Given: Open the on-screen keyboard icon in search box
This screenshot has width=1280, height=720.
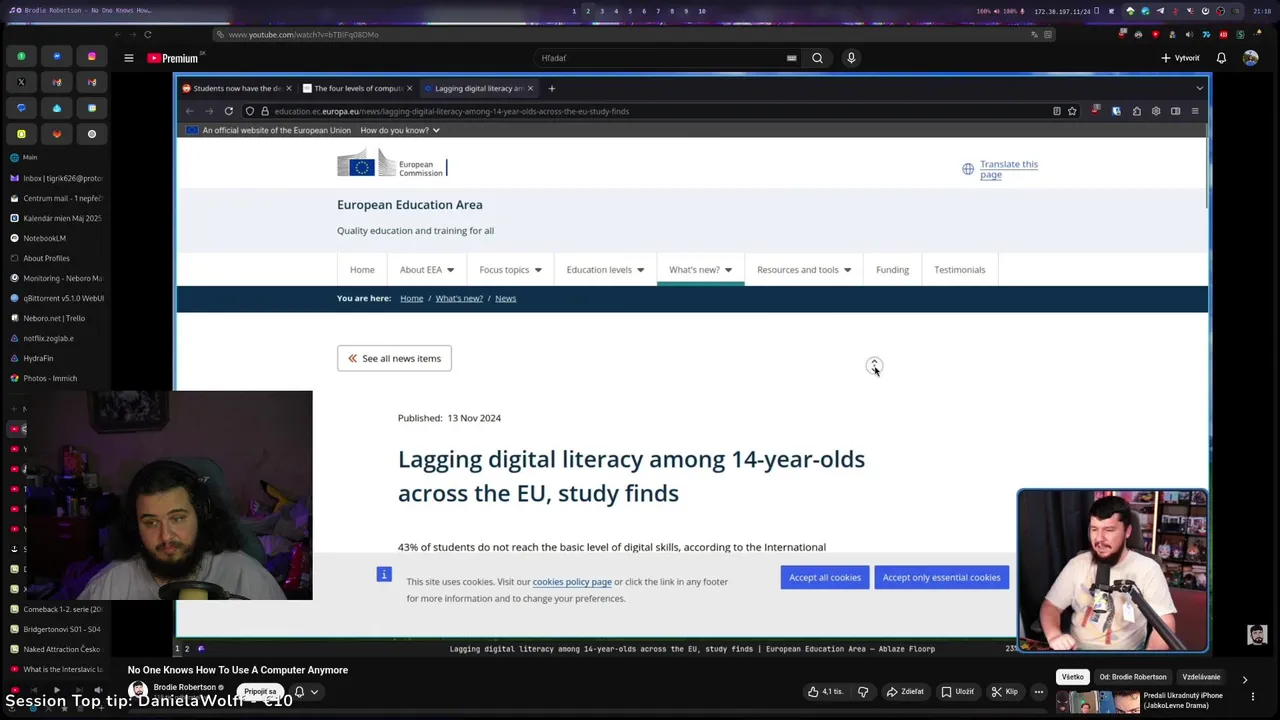Looking at the screenshot, I should (791, 58).
